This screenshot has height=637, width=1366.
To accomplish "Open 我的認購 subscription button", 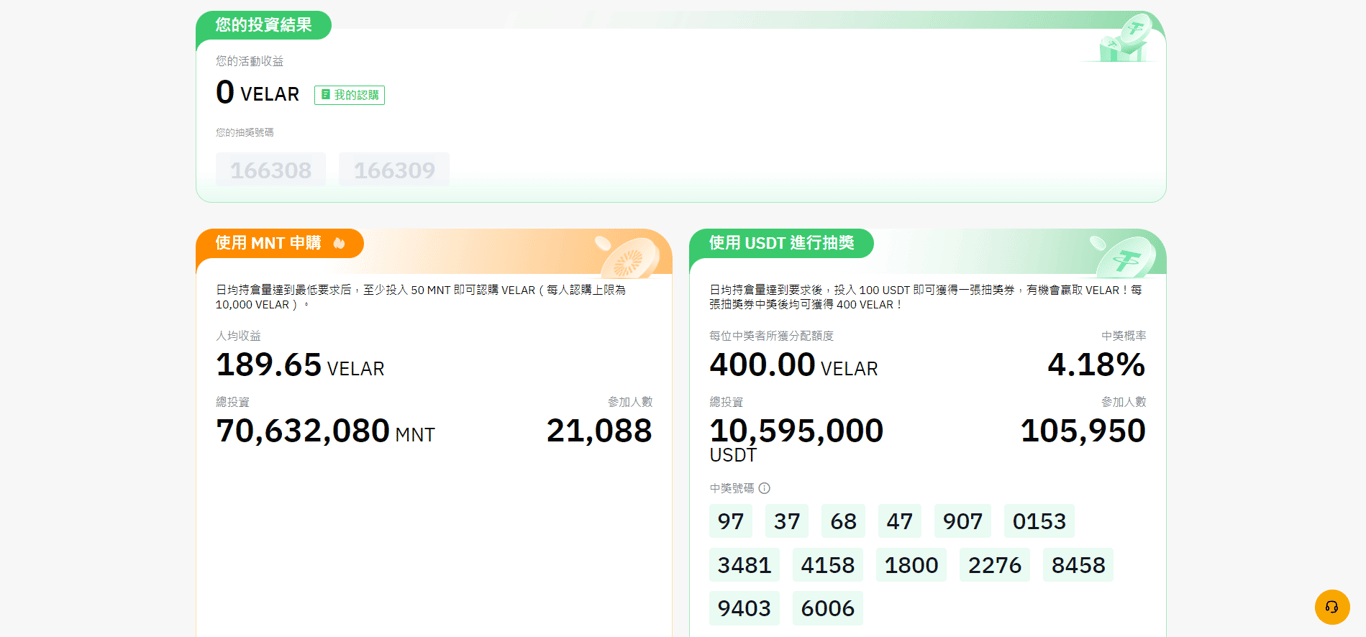I will pyautogui.click(x=349, y=95).
